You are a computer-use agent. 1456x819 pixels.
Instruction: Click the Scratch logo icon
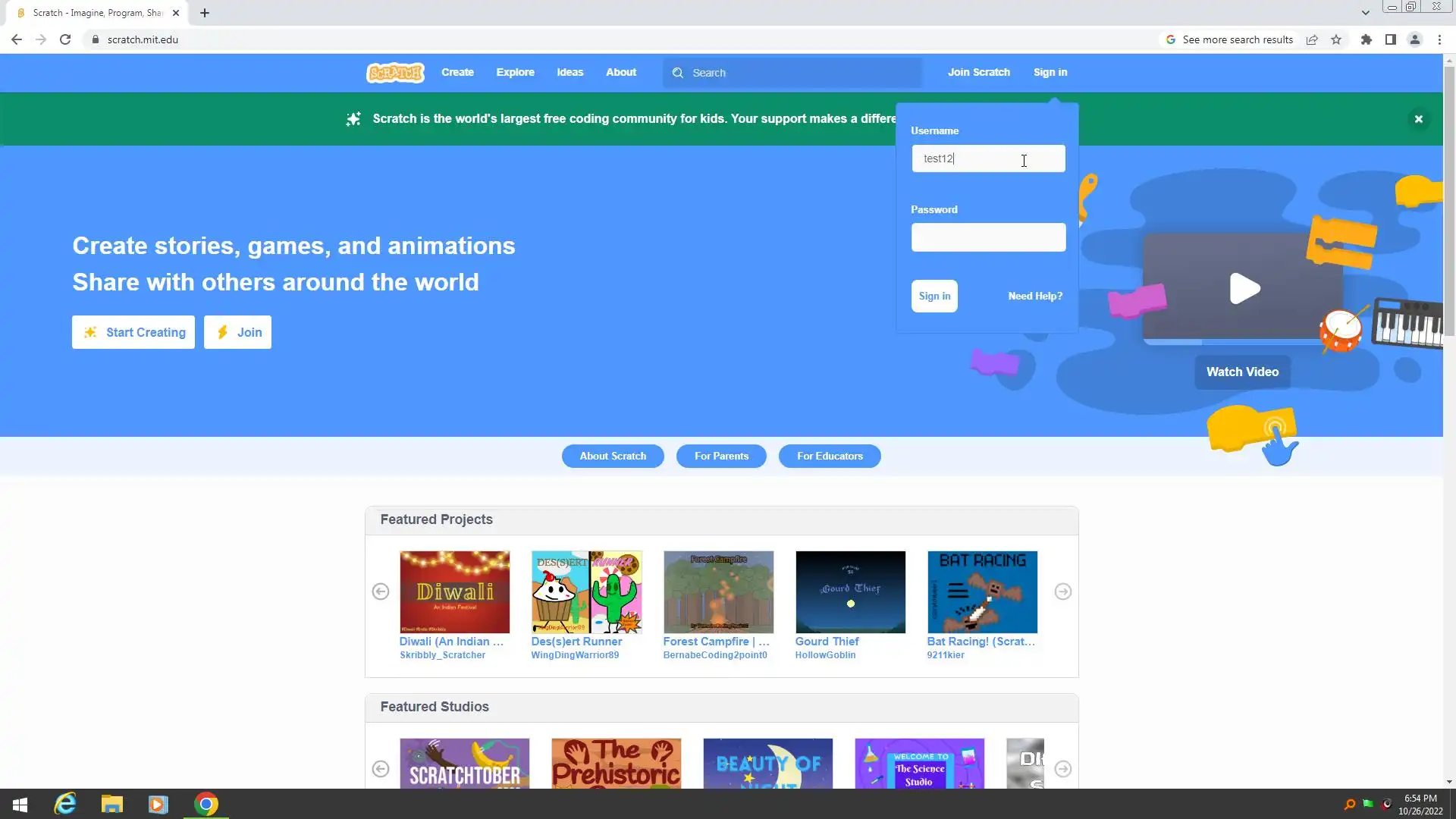395,73
